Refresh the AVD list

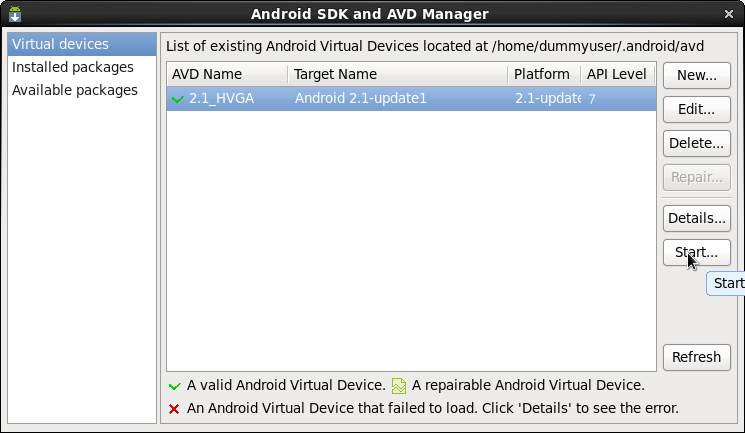[697, 357]
